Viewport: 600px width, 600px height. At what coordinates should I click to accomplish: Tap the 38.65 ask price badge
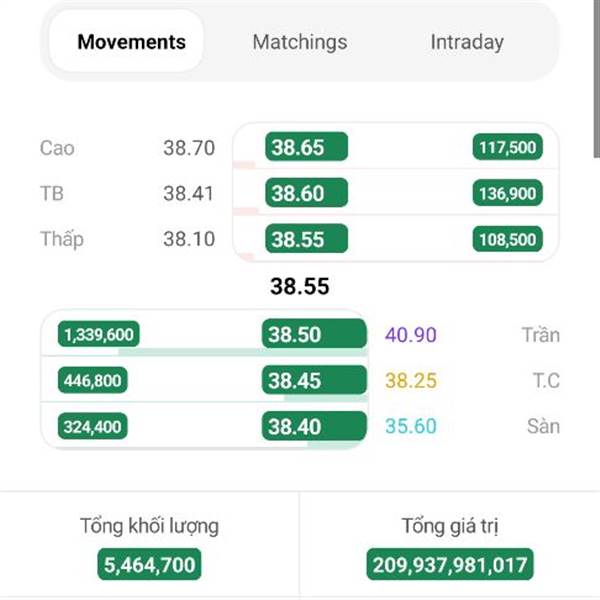pyautogui.click(x=307, y=147)
